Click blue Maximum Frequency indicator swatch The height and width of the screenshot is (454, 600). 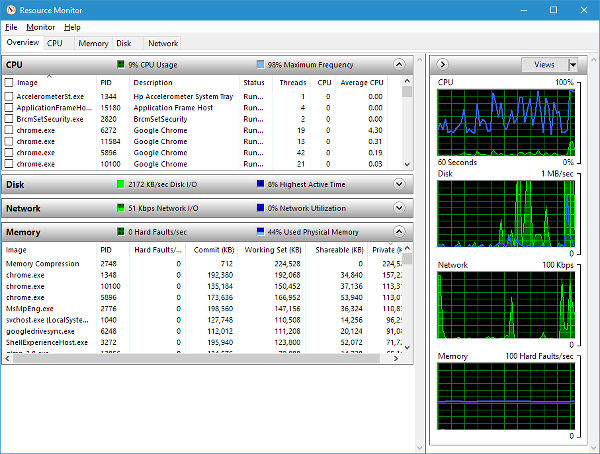[260, 64]
